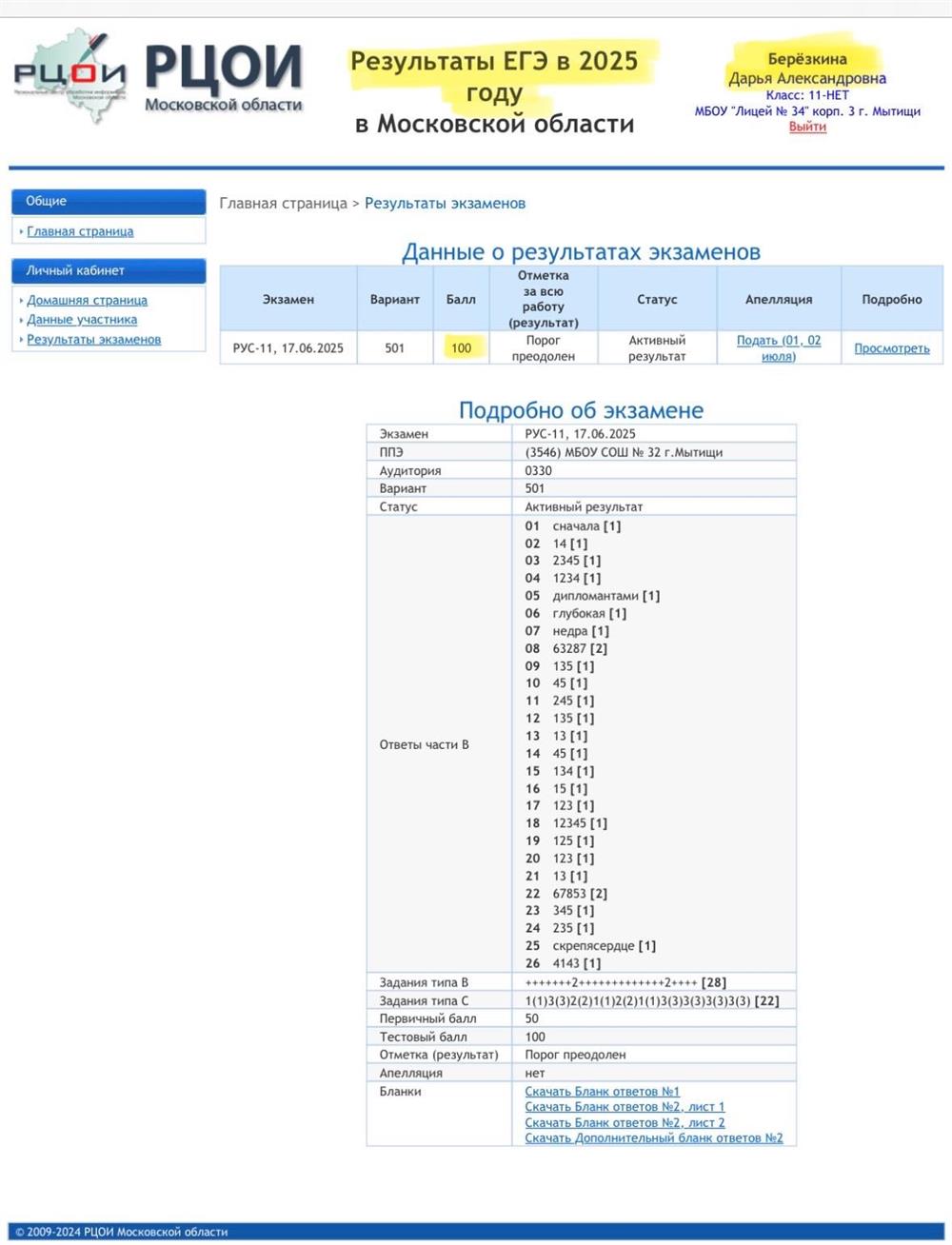Click the Балл column header

tap(461, 299)
